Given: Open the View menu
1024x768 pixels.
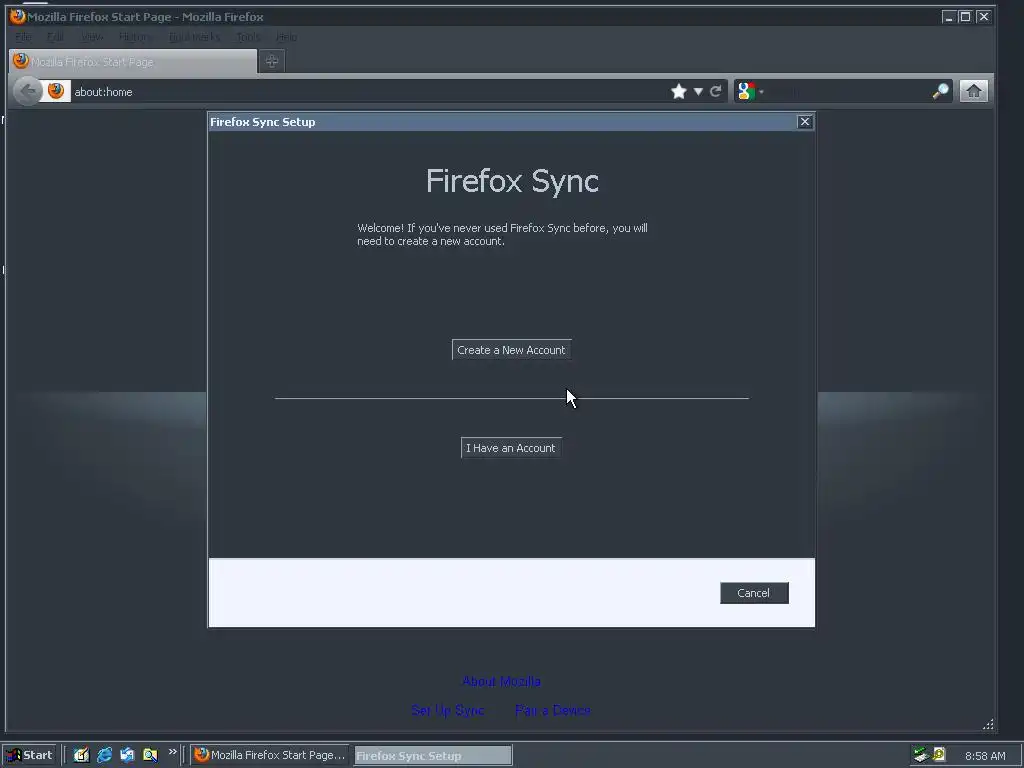Looking at the screenshot, I should pyautogui.click(x=92, y=37).
